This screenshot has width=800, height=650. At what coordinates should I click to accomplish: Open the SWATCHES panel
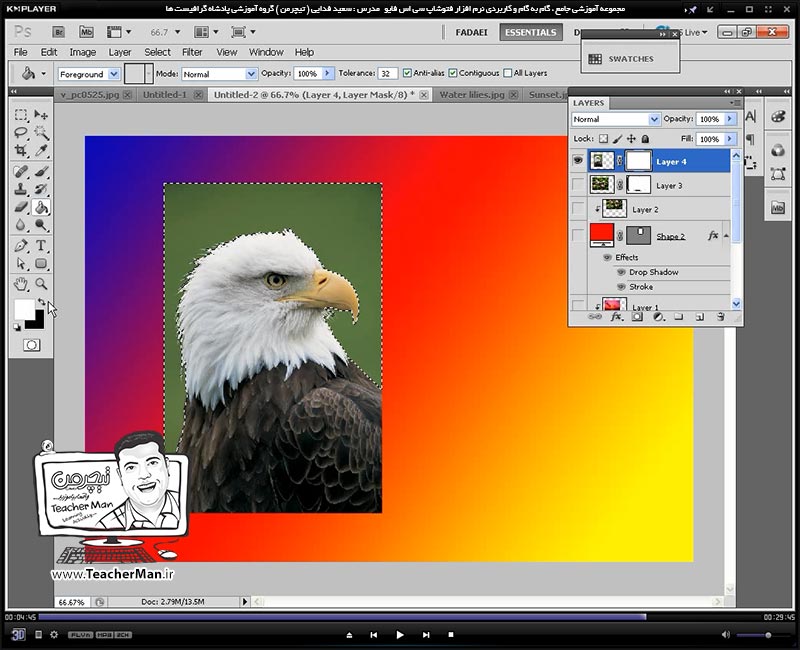coord(630,59)
